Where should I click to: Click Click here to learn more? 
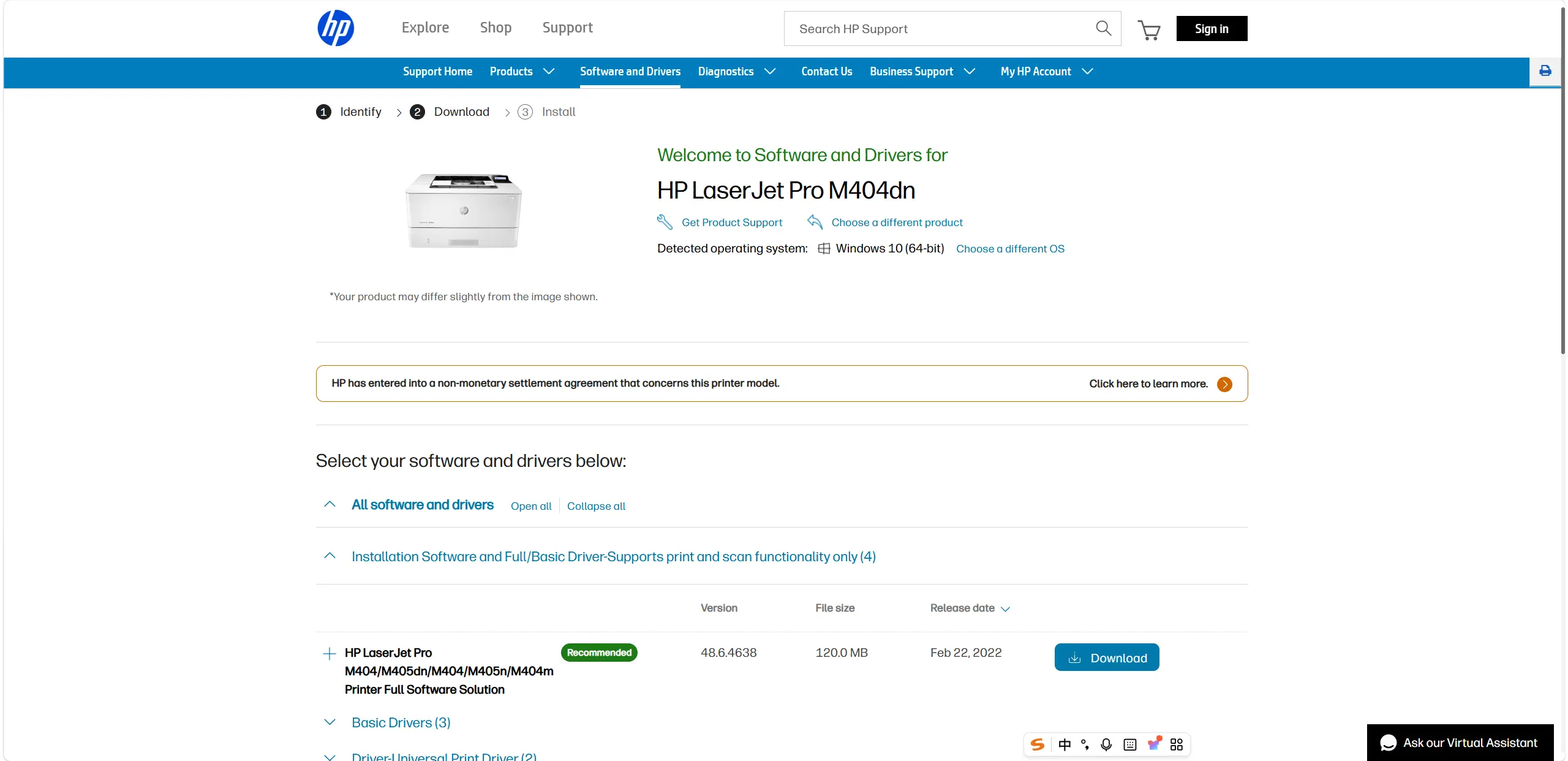point(1148,384)
